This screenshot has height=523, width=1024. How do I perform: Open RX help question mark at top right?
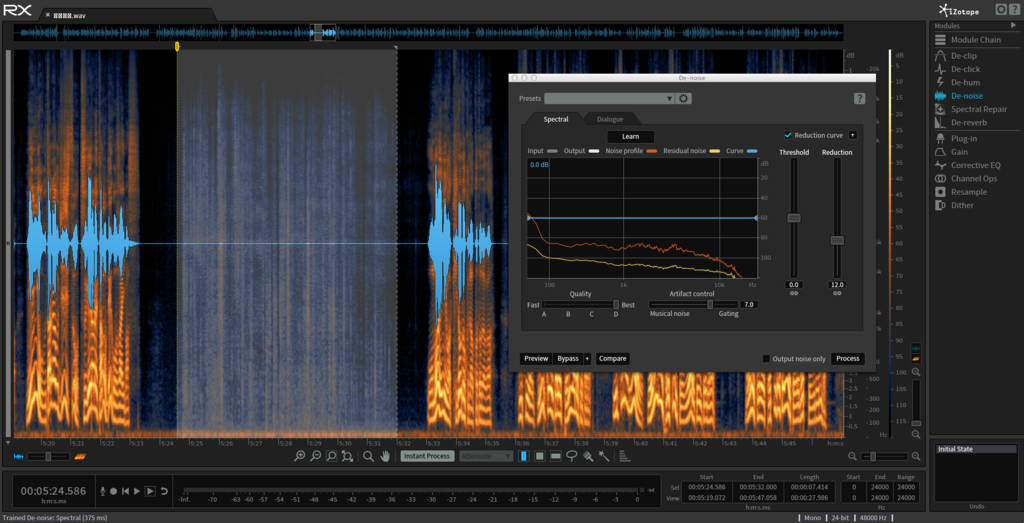click(1014, 9)
